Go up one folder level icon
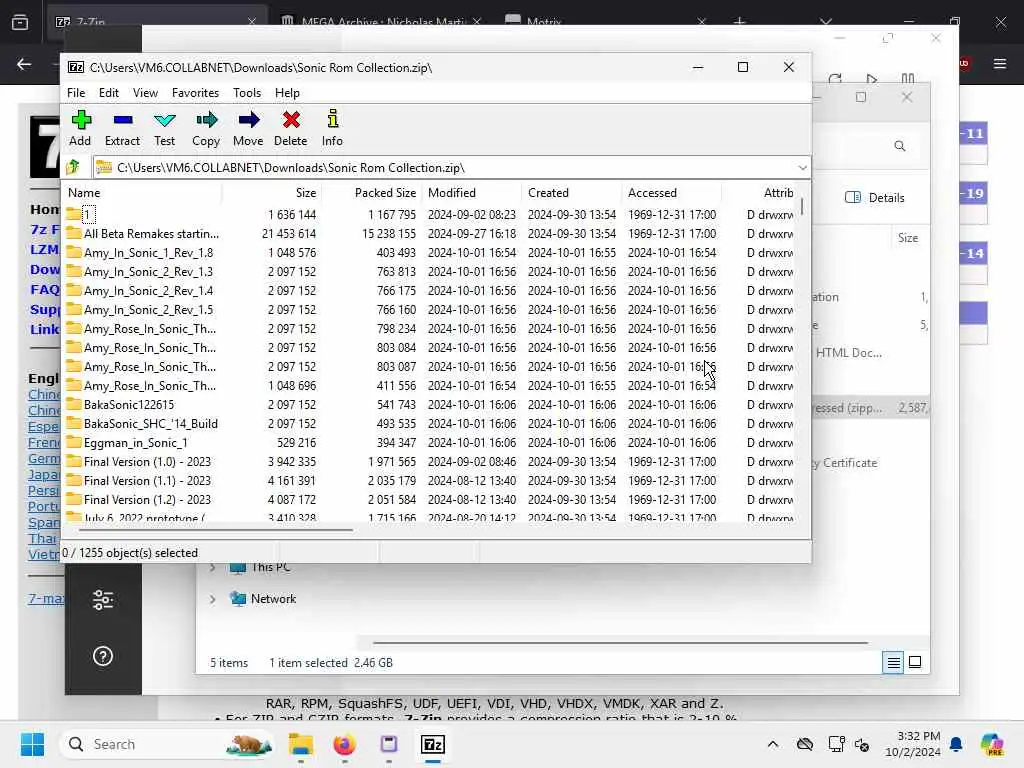The height and width of the screenshot is (768, 1024). coord(73,167)
